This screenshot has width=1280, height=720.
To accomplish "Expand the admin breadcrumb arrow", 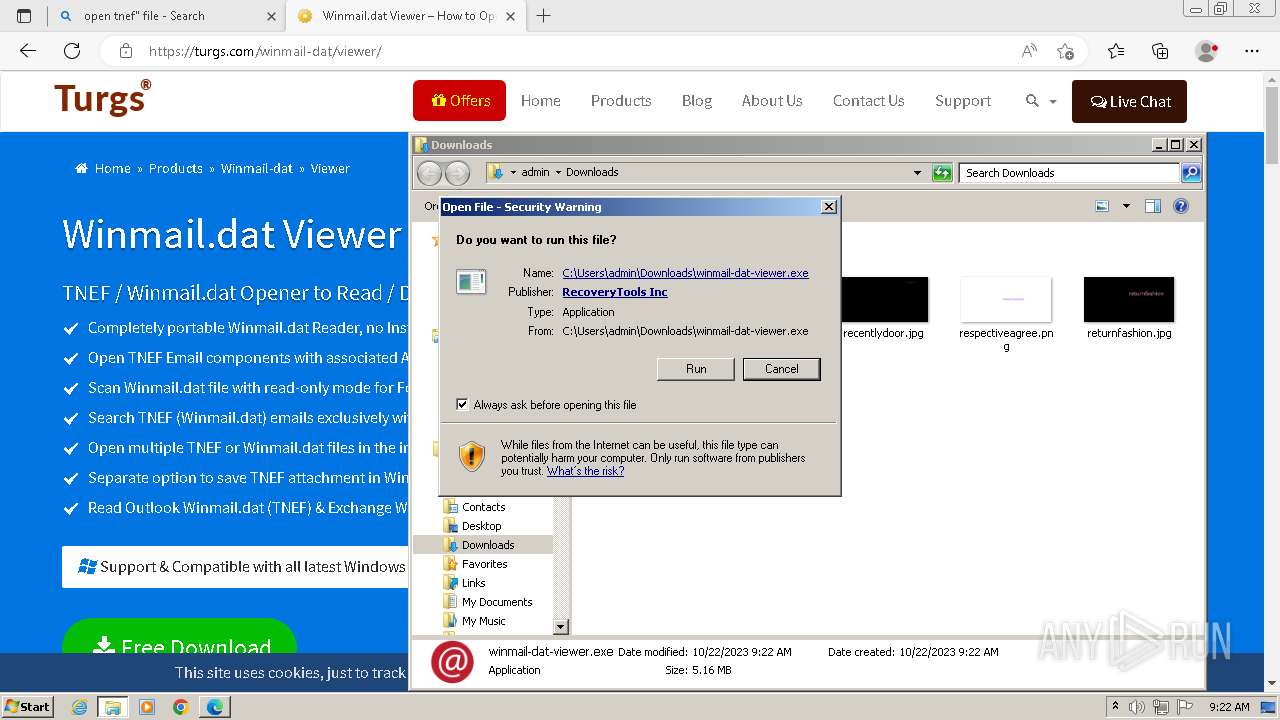I will (x=558, y=172).
